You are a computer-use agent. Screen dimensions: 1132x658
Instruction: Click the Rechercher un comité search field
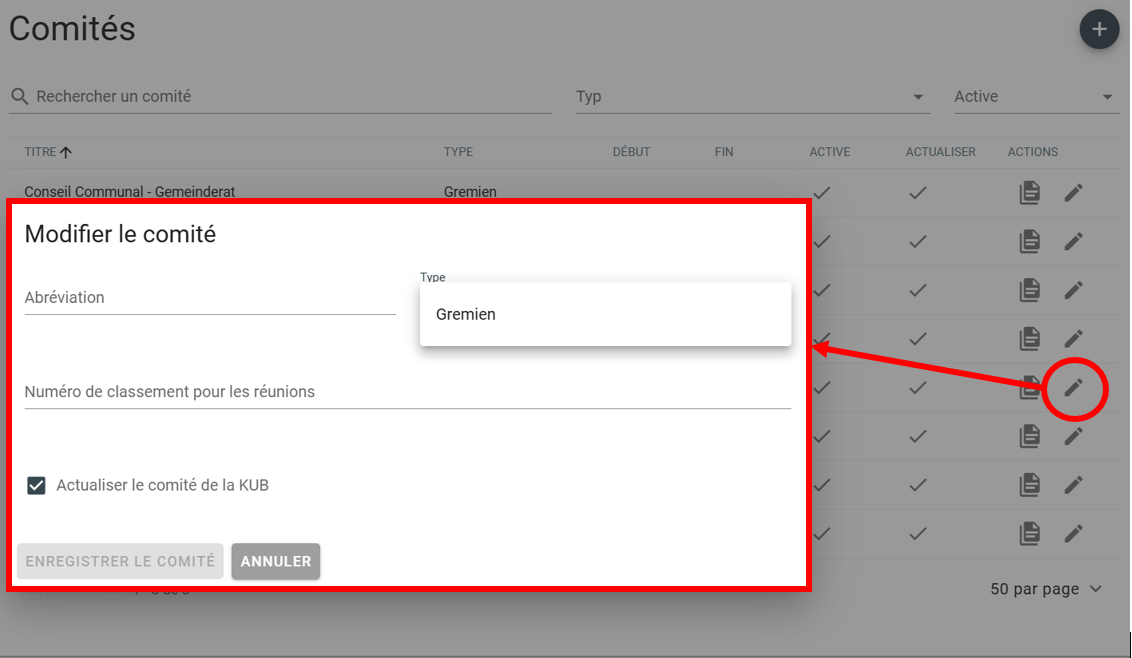coord(290,97)
